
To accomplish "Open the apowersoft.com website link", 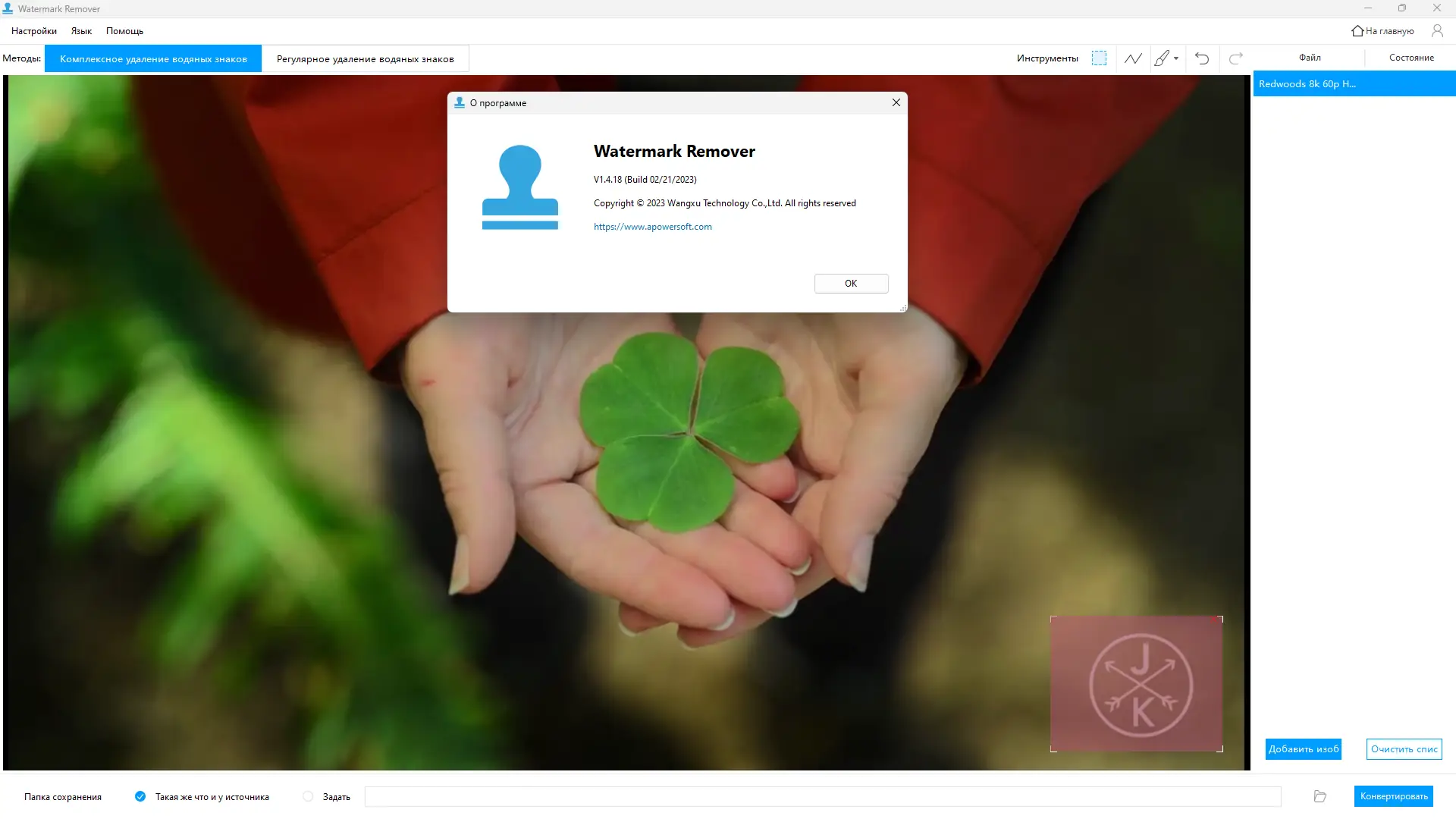I will click(x=652, y=227).
